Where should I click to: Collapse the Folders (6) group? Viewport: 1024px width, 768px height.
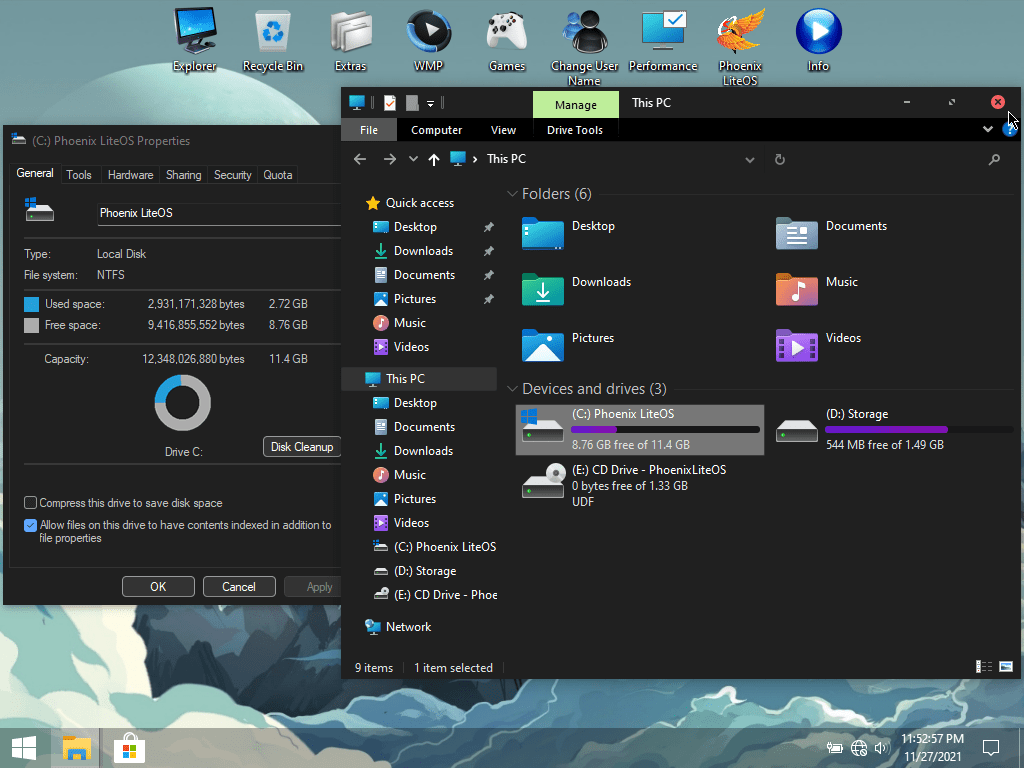pyautogui.click(x=513, y=194)
